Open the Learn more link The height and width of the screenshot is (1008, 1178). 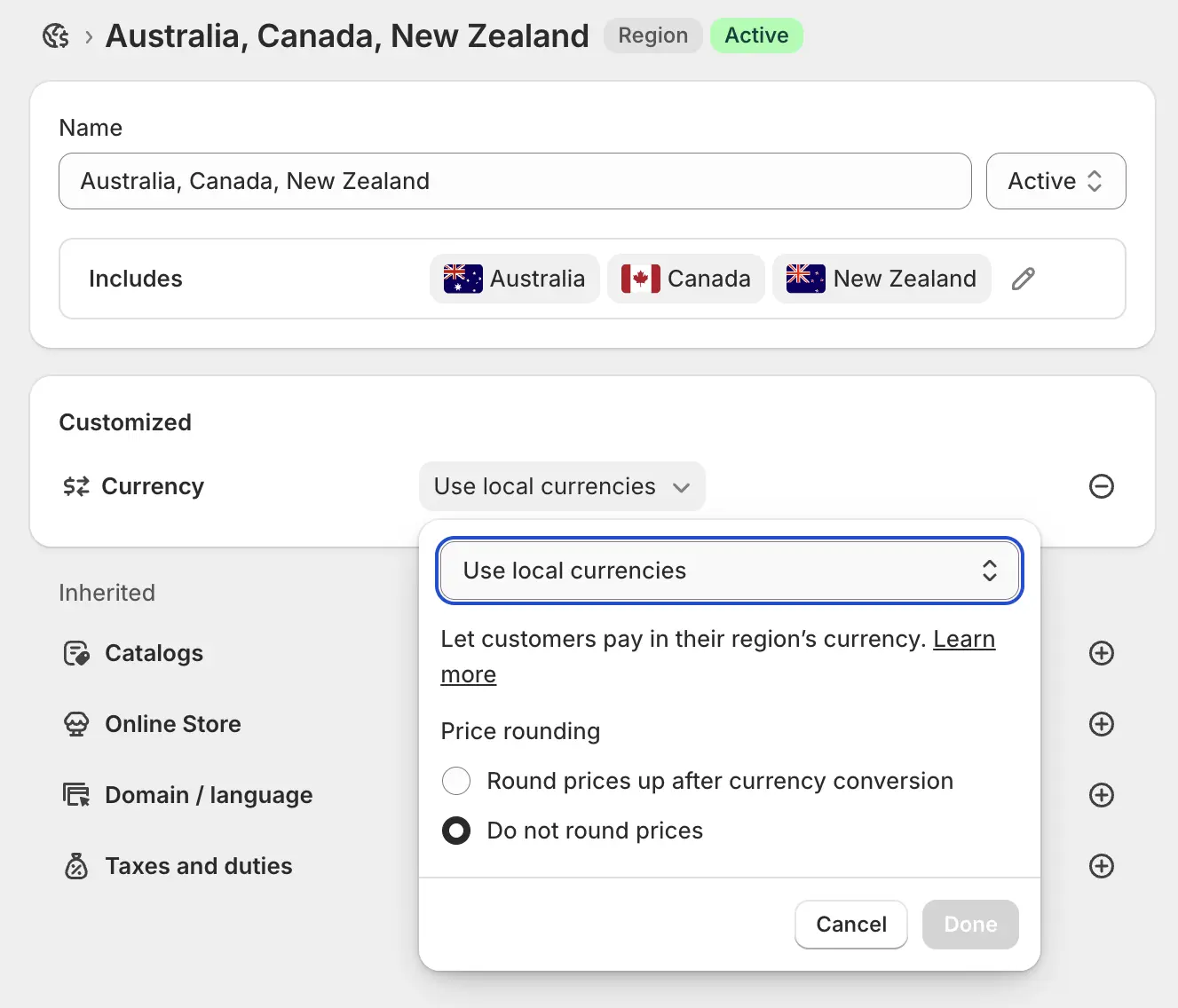964,639
